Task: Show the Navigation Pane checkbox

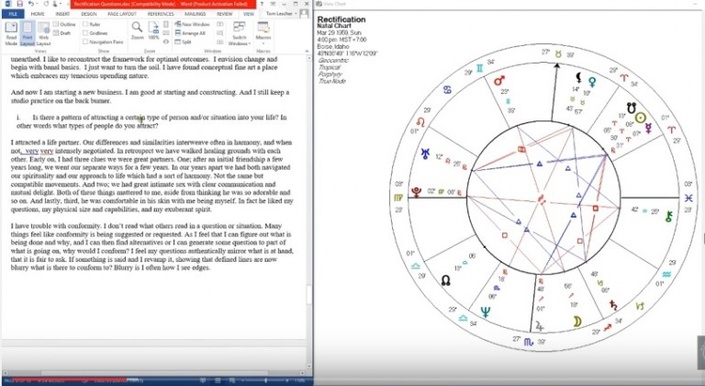Action: [x=103, y=42]
